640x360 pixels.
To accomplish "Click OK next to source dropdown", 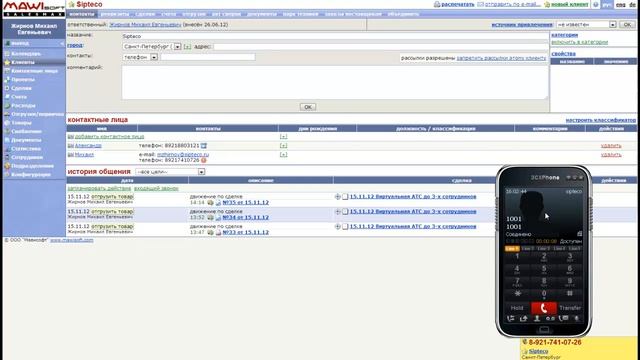I will point(627,24).
